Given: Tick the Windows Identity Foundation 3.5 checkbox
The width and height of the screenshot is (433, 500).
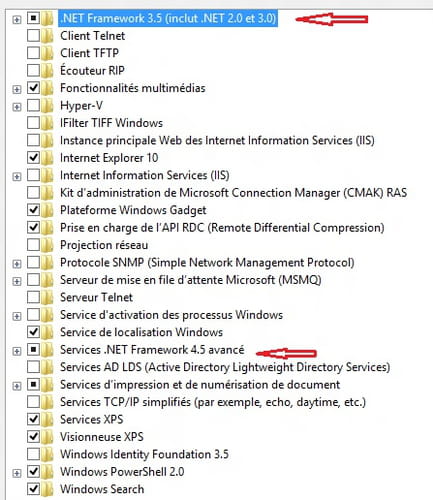Looking at the screenshot, I should [x=33, y=454].
